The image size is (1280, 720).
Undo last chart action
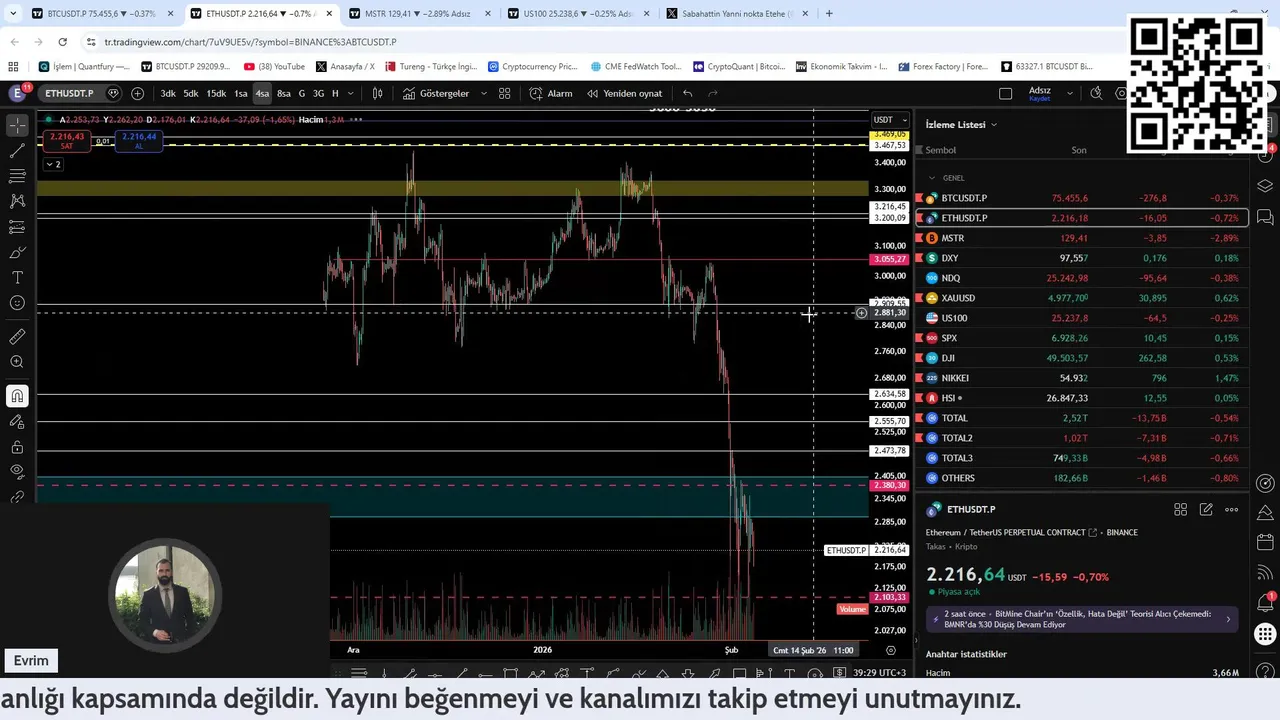(x=687, y=93)
